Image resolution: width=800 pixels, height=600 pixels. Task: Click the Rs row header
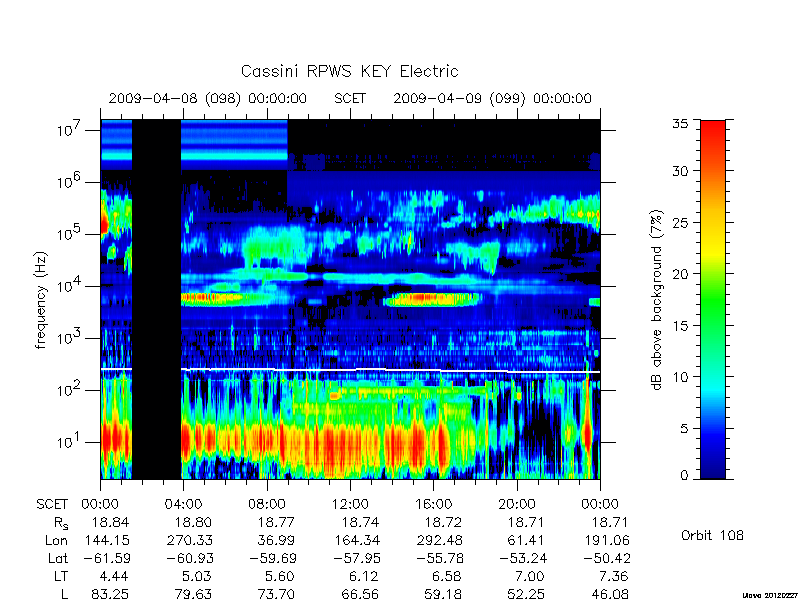60,523
